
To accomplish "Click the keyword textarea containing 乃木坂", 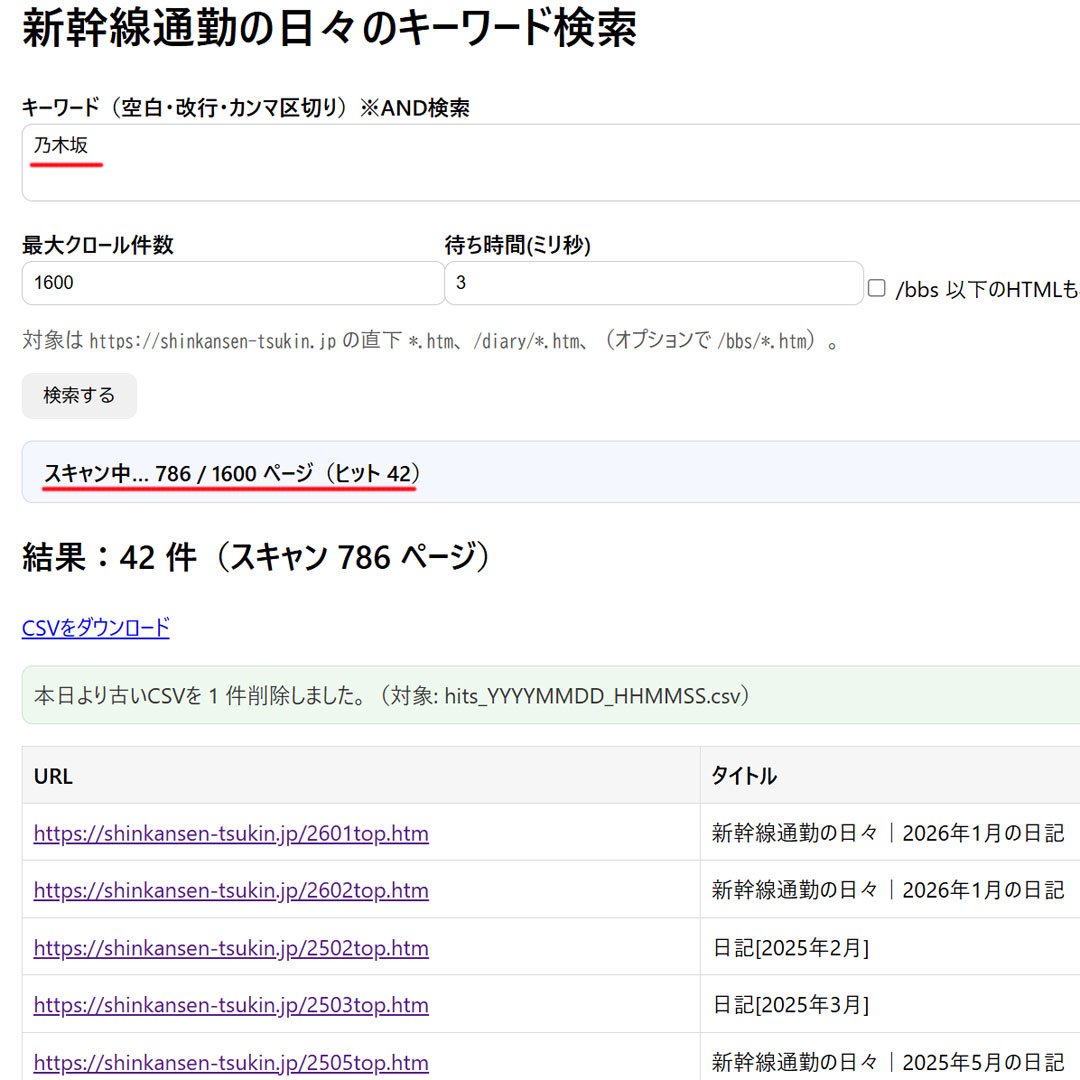I will tap(550, 163).
